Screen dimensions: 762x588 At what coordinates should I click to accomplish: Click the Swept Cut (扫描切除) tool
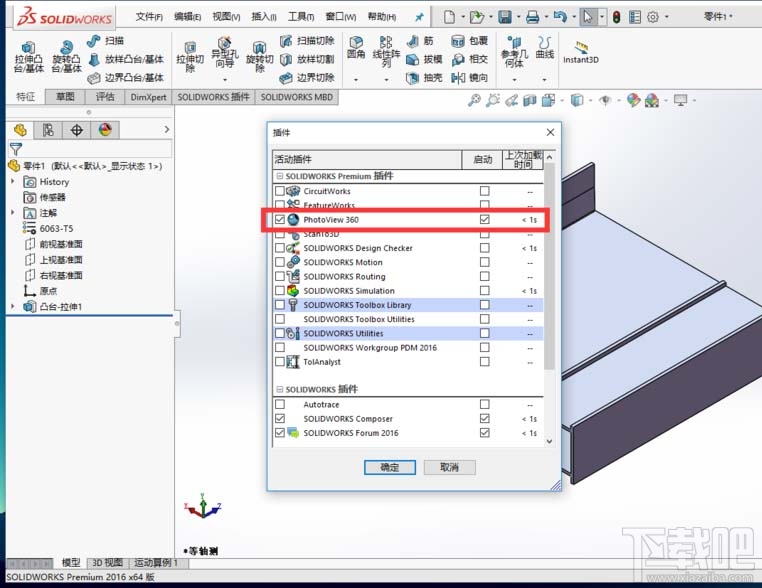(307, 41)
